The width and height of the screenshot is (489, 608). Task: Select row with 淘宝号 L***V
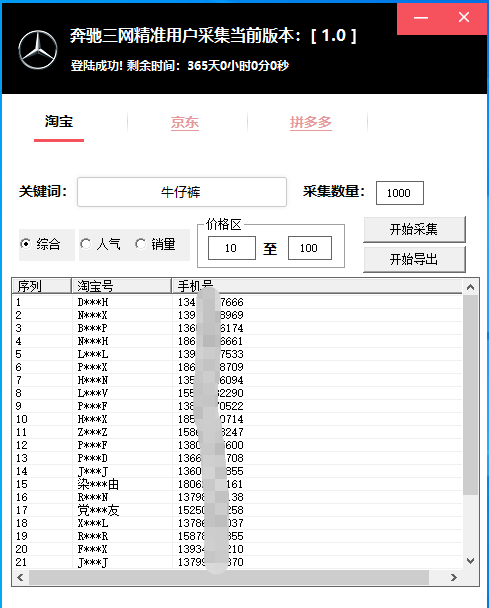[237, 393]
